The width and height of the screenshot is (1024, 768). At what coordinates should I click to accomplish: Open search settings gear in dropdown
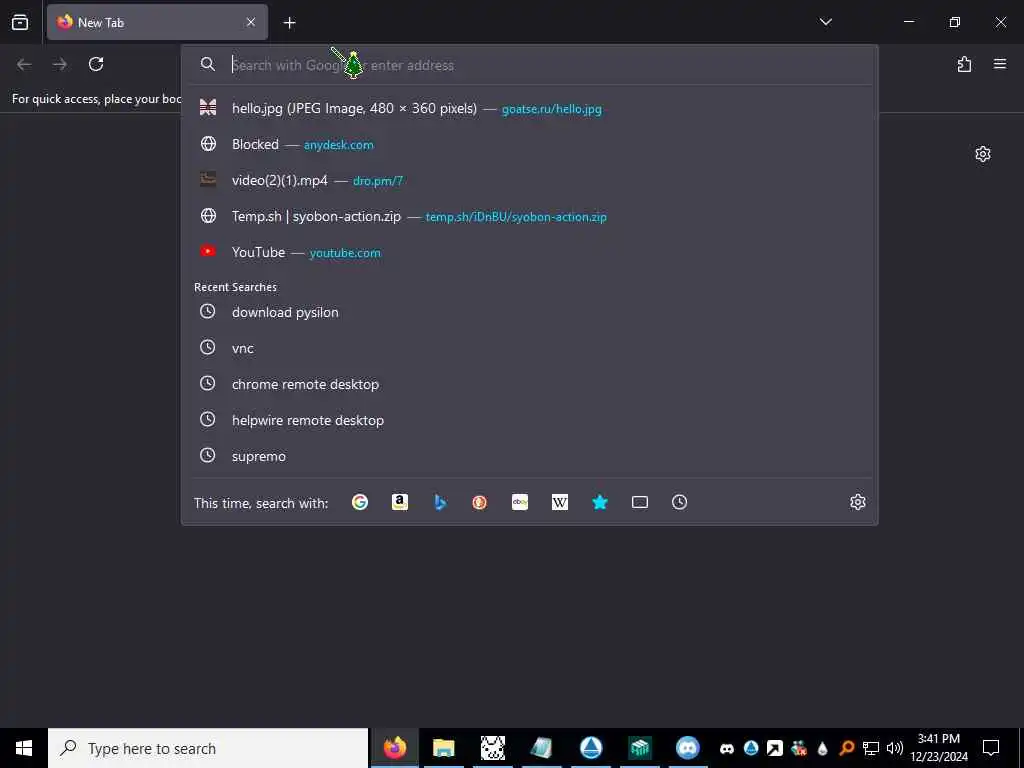(x=857, y=502)
